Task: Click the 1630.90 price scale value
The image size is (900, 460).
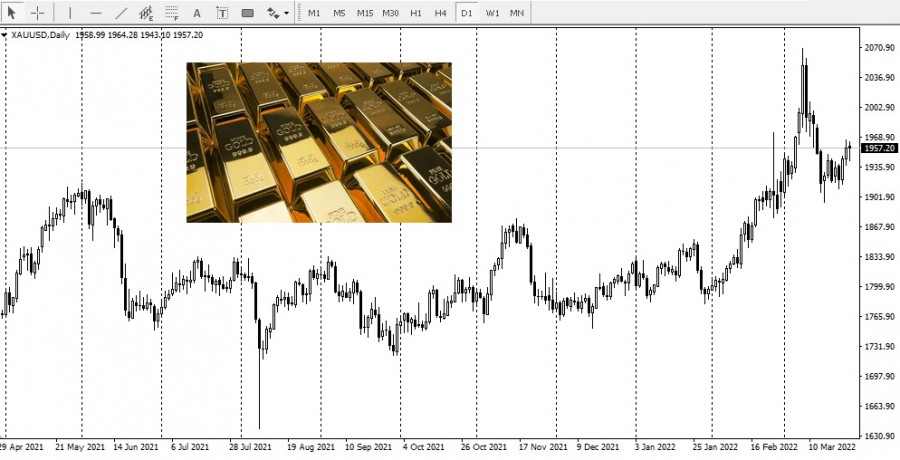Action: pyautogui.click(x=879, y=436)
